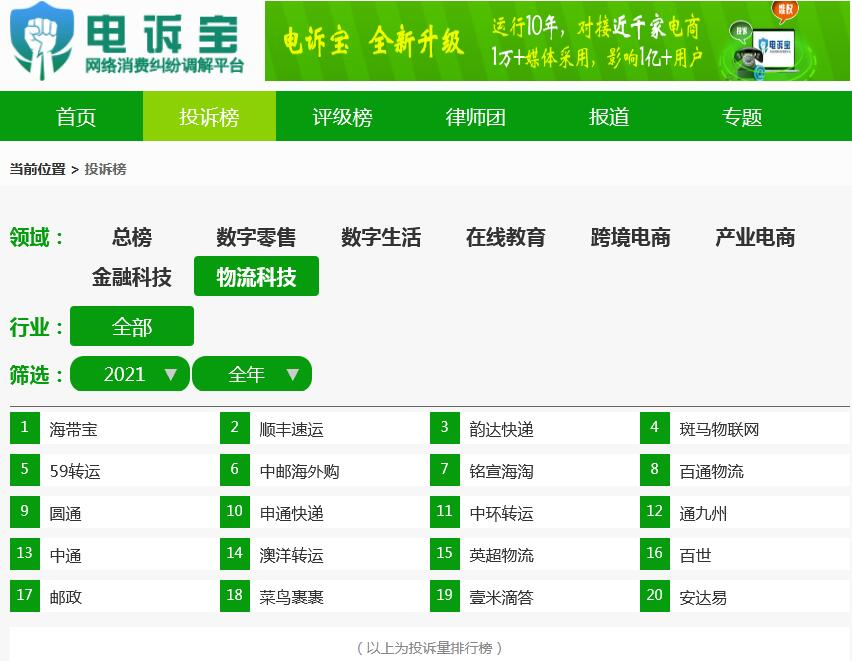Open rank 20 company 安达易
Screen dimensions: 852x661
[x=703, y=597]
